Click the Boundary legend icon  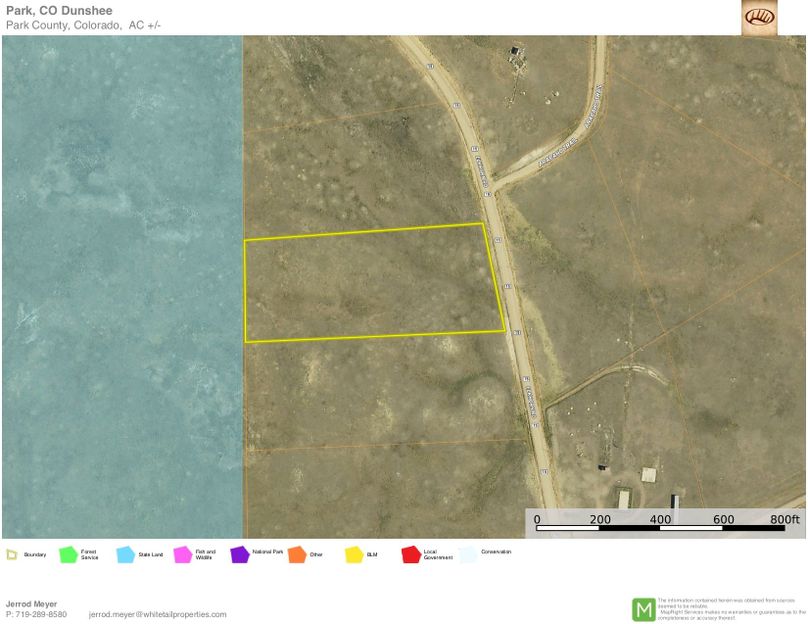click(11, 554)
